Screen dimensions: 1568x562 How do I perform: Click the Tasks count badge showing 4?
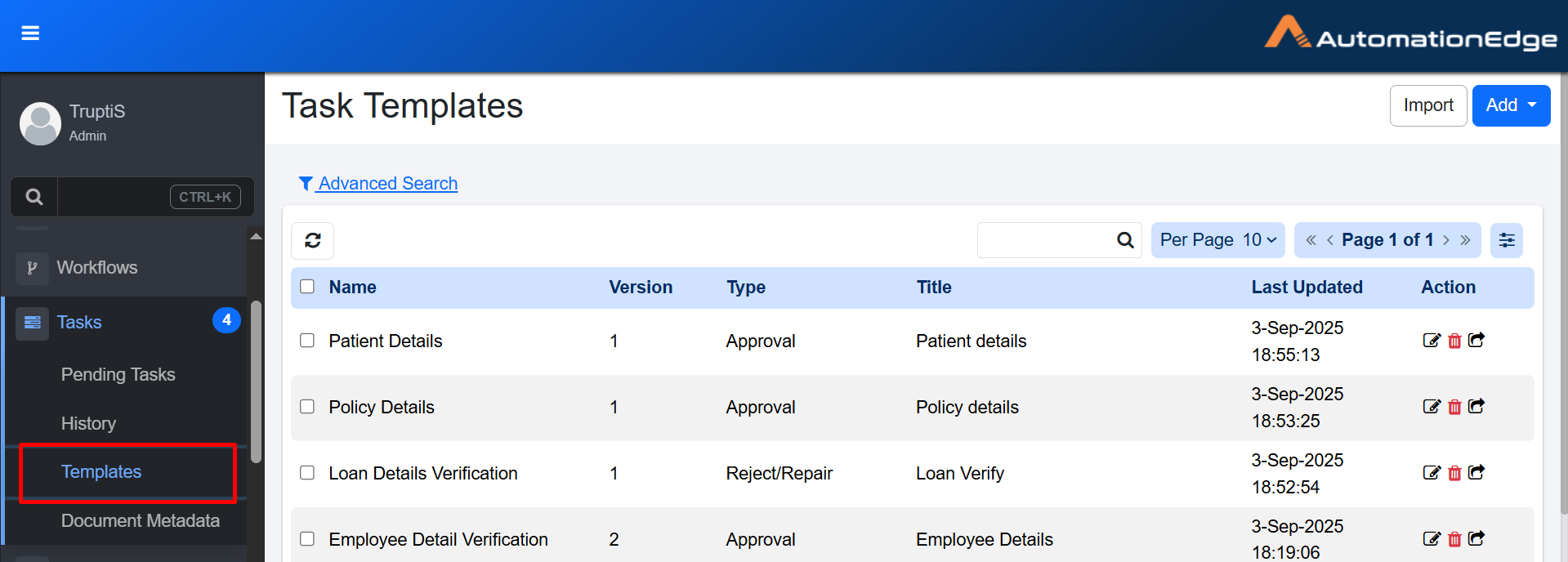(x=226, y=320)
